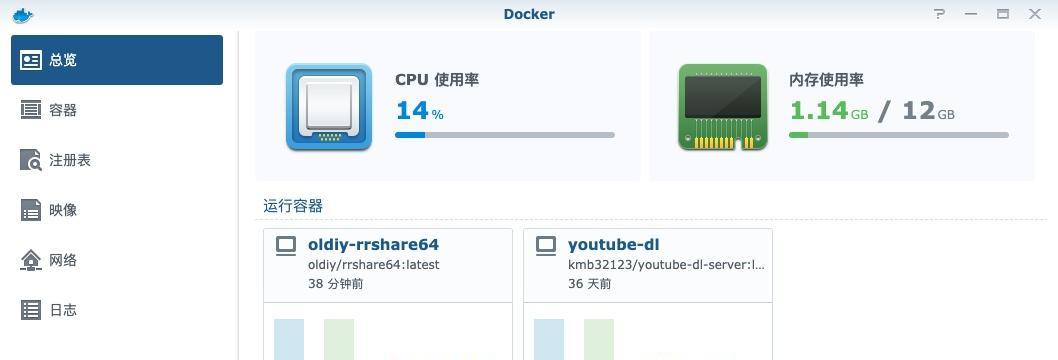Click the memory usage progress bar
This screenshot has height=360, width=1058.
pyautogui.click(x=899, y=135)
